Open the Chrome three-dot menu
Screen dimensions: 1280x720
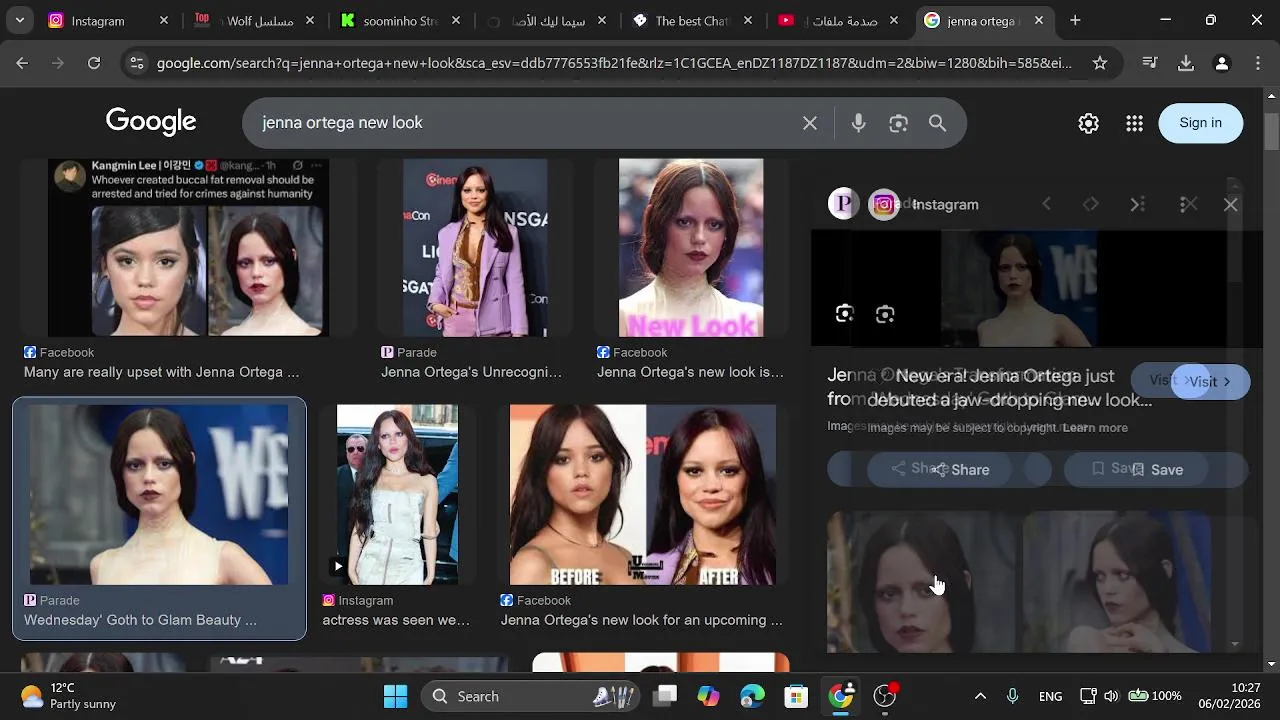1257,63
